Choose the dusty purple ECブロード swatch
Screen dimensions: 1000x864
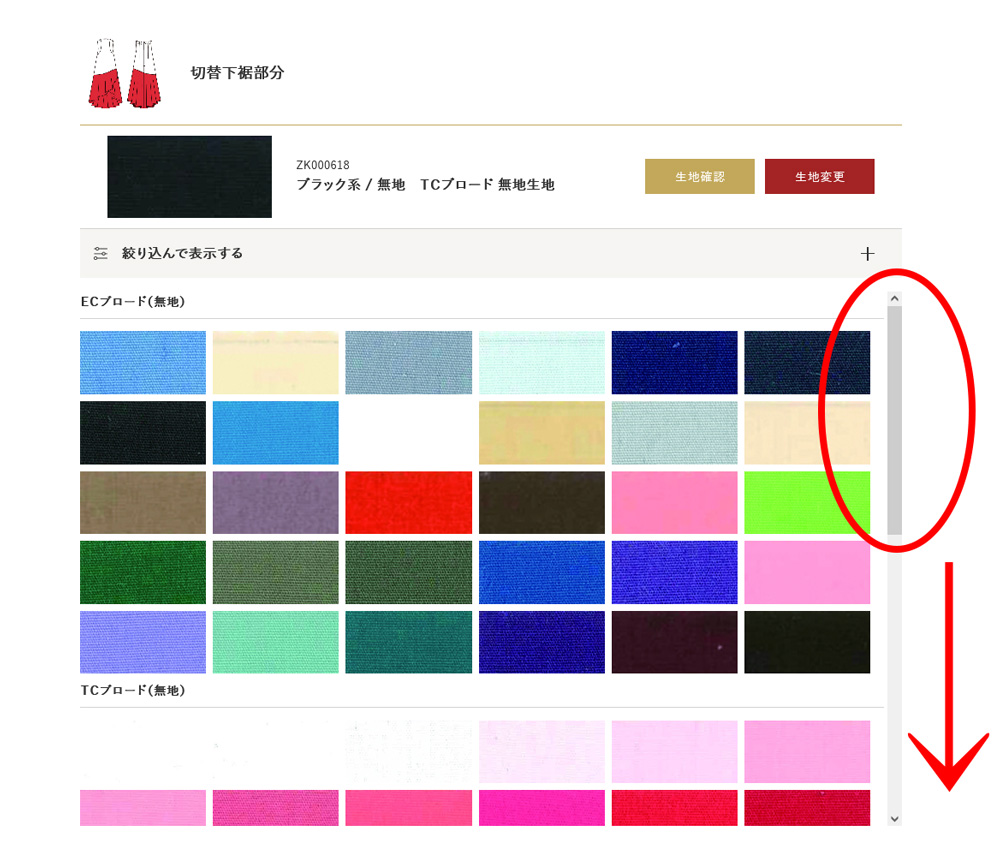pyautogui.click(x=276, y=502)
